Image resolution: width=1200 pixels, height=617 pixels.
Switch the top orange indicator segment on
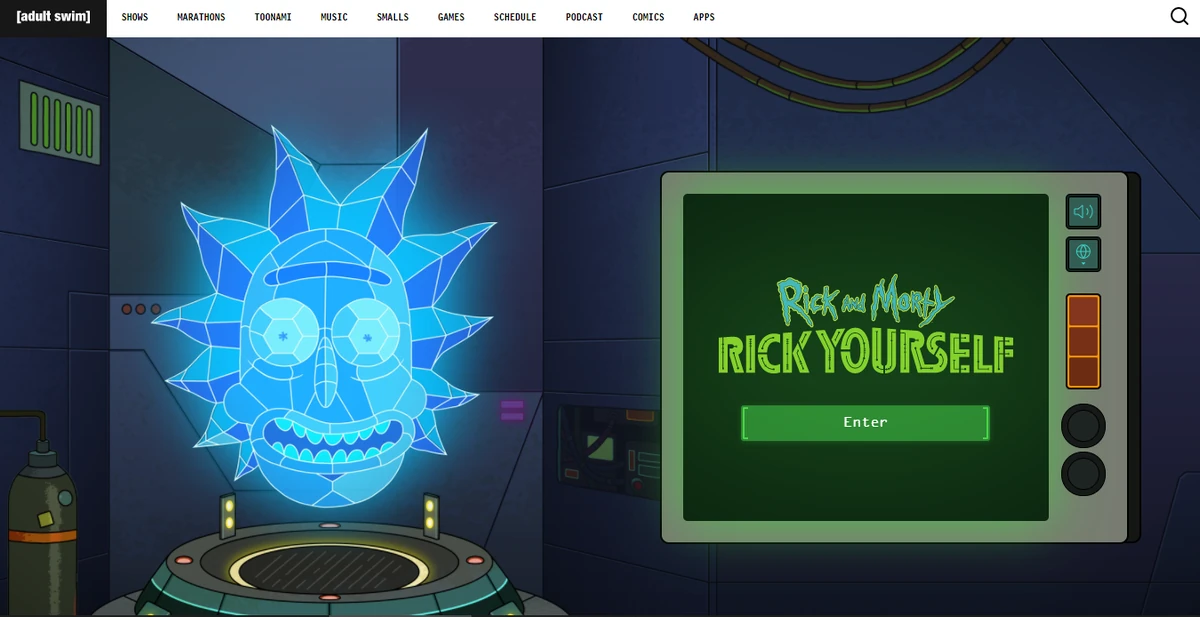point(1083,312)
